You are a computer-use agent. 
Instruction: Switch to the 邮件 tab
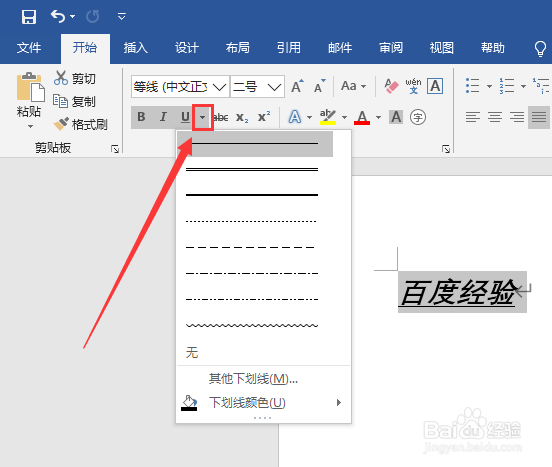click(340, 48)
